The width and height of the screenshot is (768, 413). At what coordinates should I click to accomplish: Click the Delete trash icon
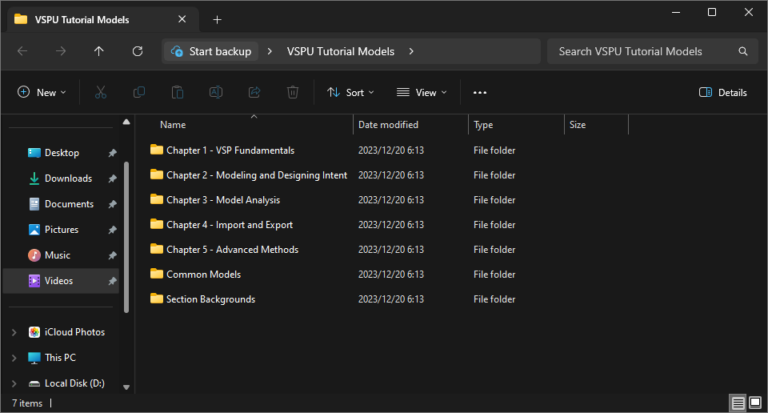[292, 92]
